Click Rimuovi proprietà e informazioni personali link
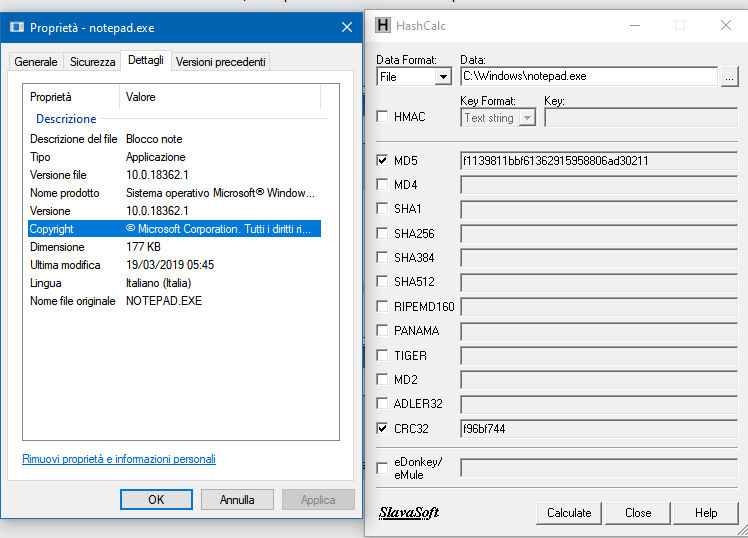This screenshot has height=538, width=748. click(x=119, y=459)
